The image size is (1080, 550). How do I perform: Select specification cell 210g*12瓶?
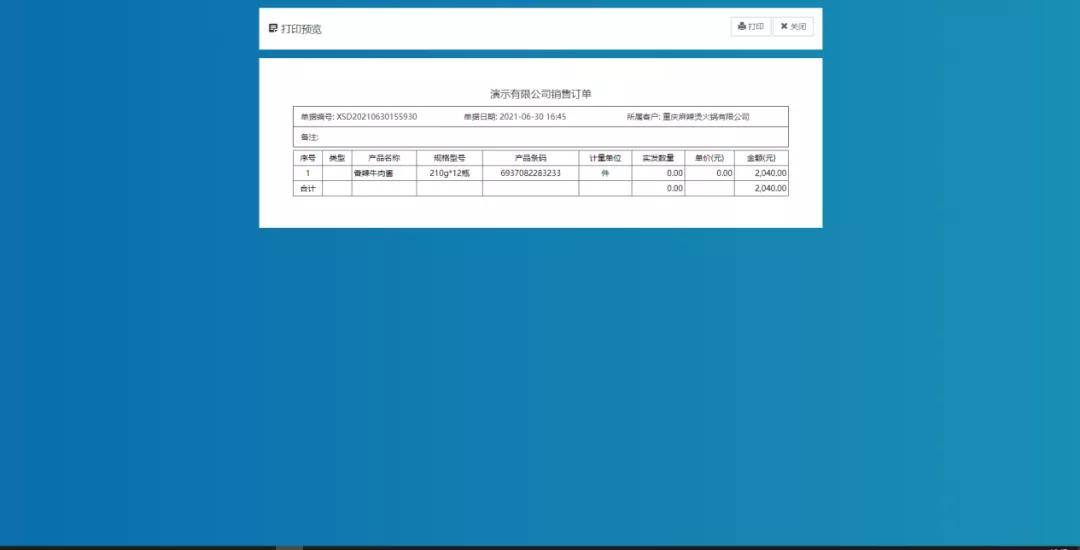449,173
